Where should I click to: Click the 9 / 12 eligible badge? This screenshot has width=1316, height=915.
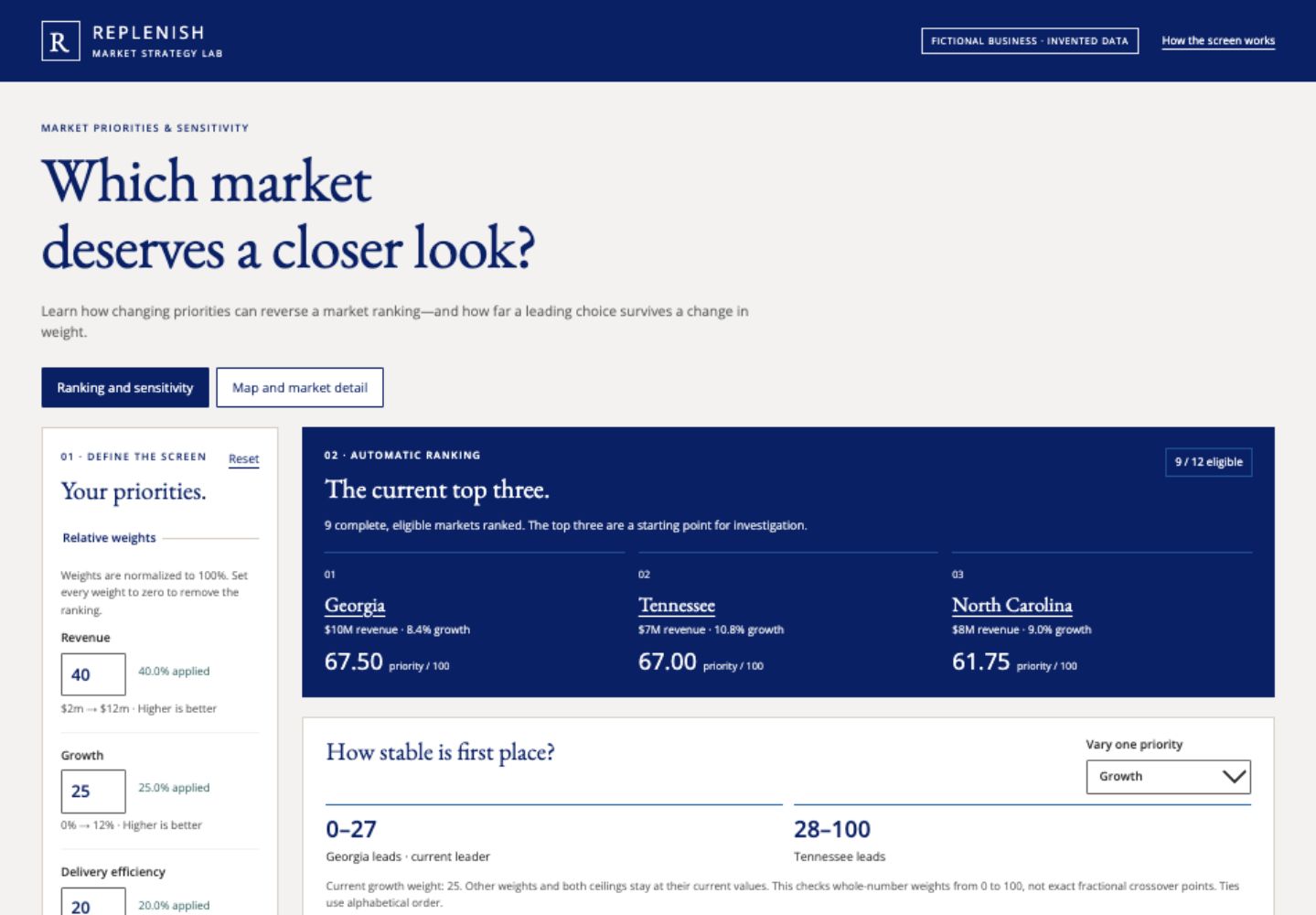(x=1208, y=462)
